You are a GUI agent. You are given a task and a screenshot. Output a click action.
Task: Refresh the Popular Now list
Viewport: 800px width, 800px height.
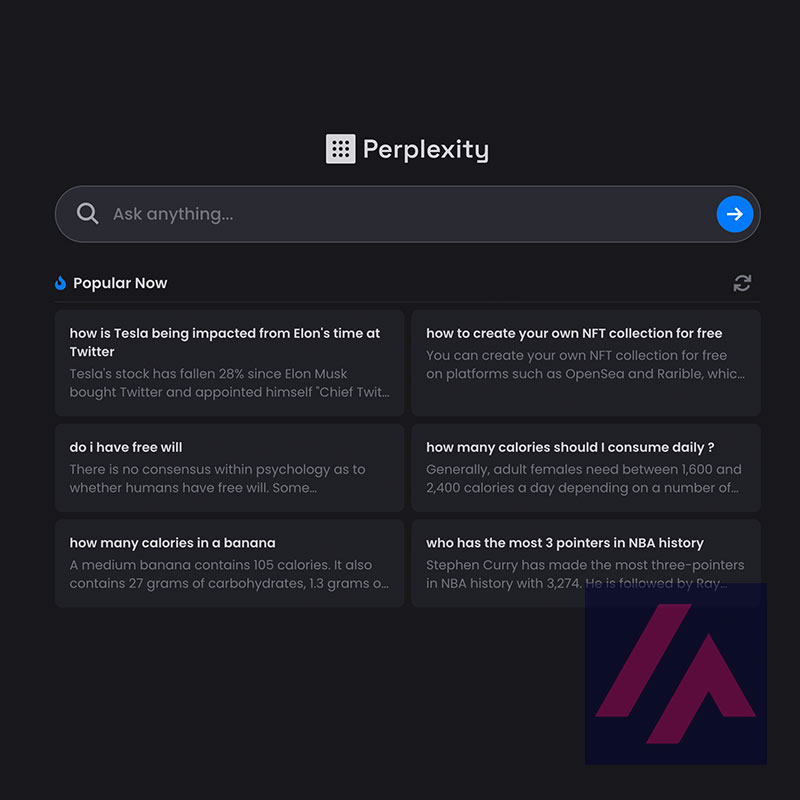point(742,283)
